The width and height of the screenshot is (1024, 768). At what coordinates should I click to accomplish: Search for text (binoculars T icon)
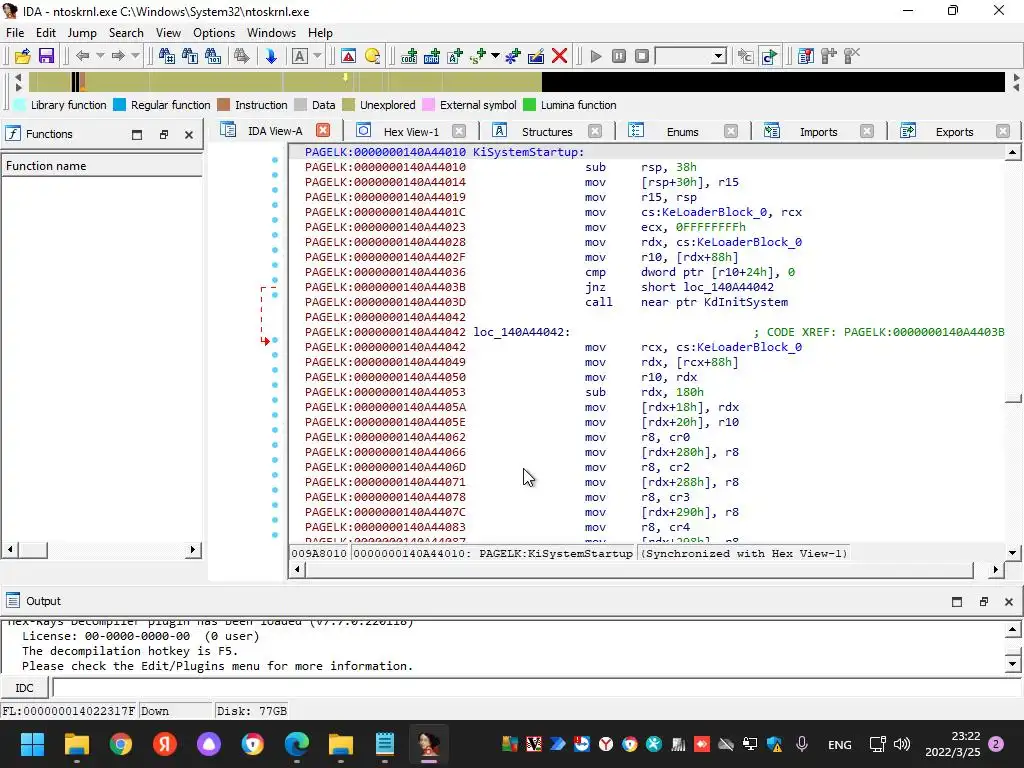point(190,56)
